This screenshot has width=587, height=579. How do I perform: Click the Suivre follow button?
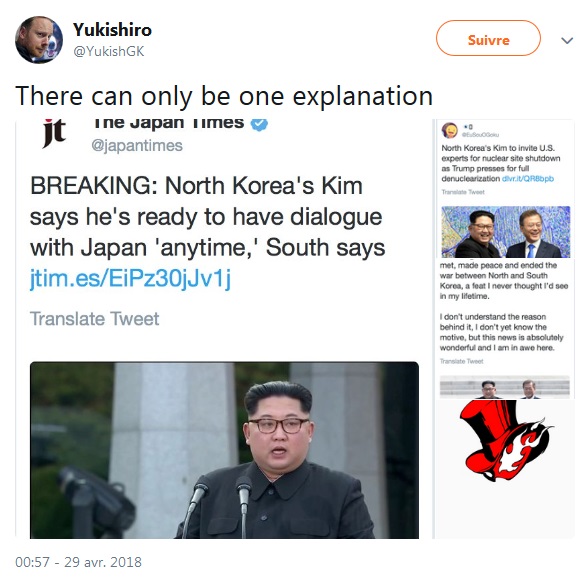click(488, 39)
